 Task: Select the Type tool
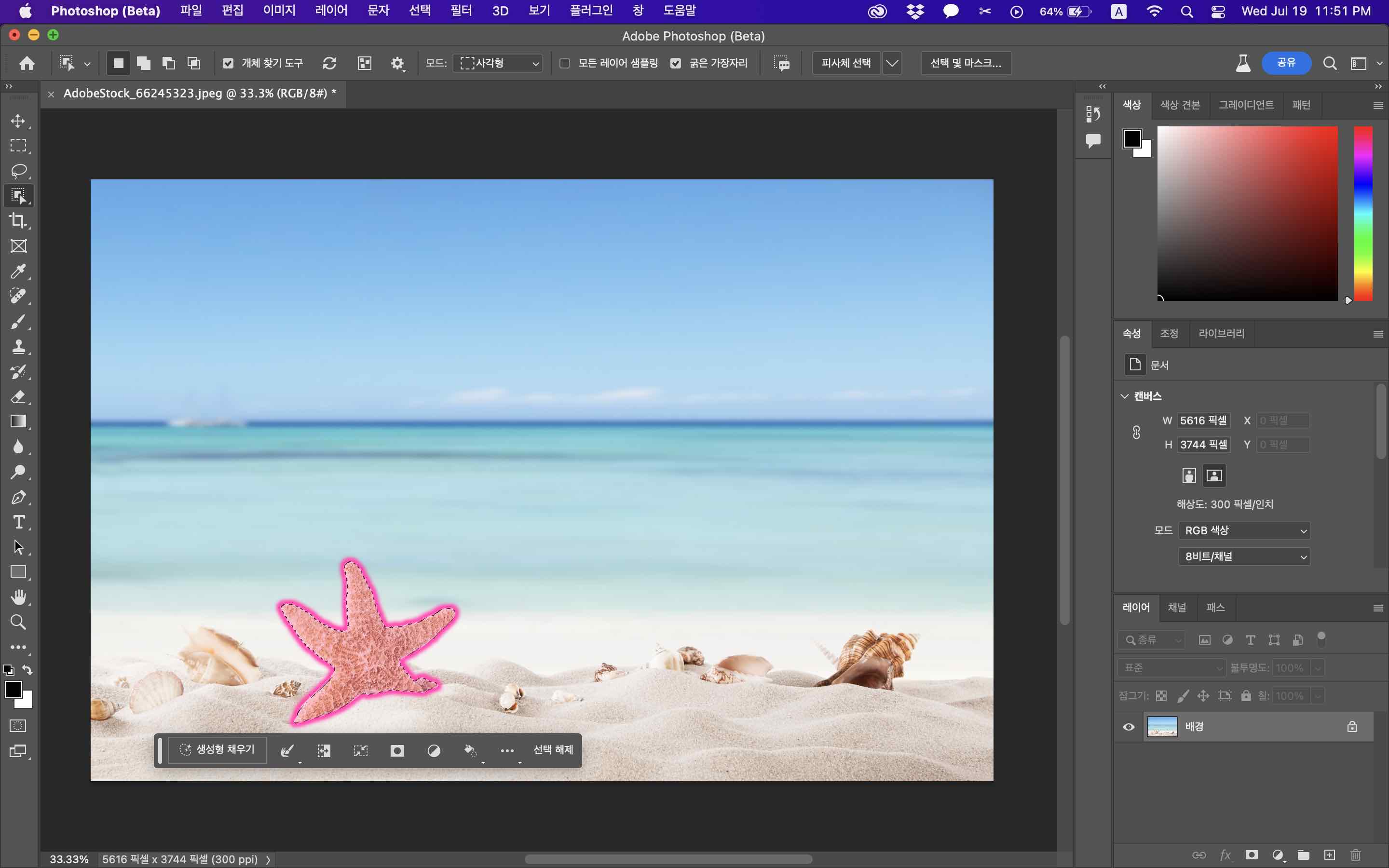coord(18,522)
